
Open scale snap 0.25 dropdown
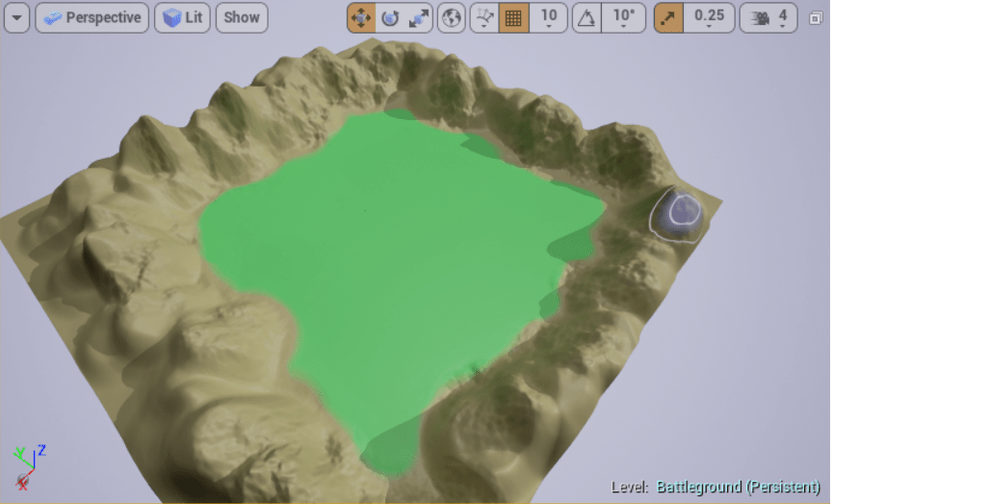709,18
